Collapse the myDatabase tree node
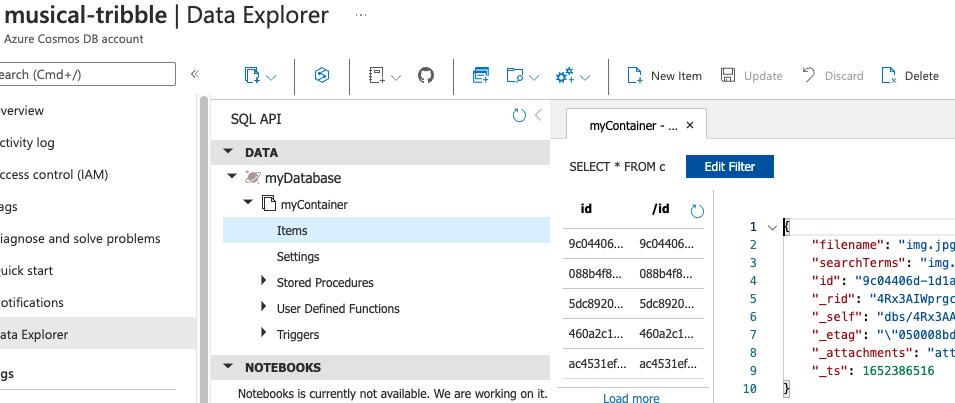 click(231, 176)
